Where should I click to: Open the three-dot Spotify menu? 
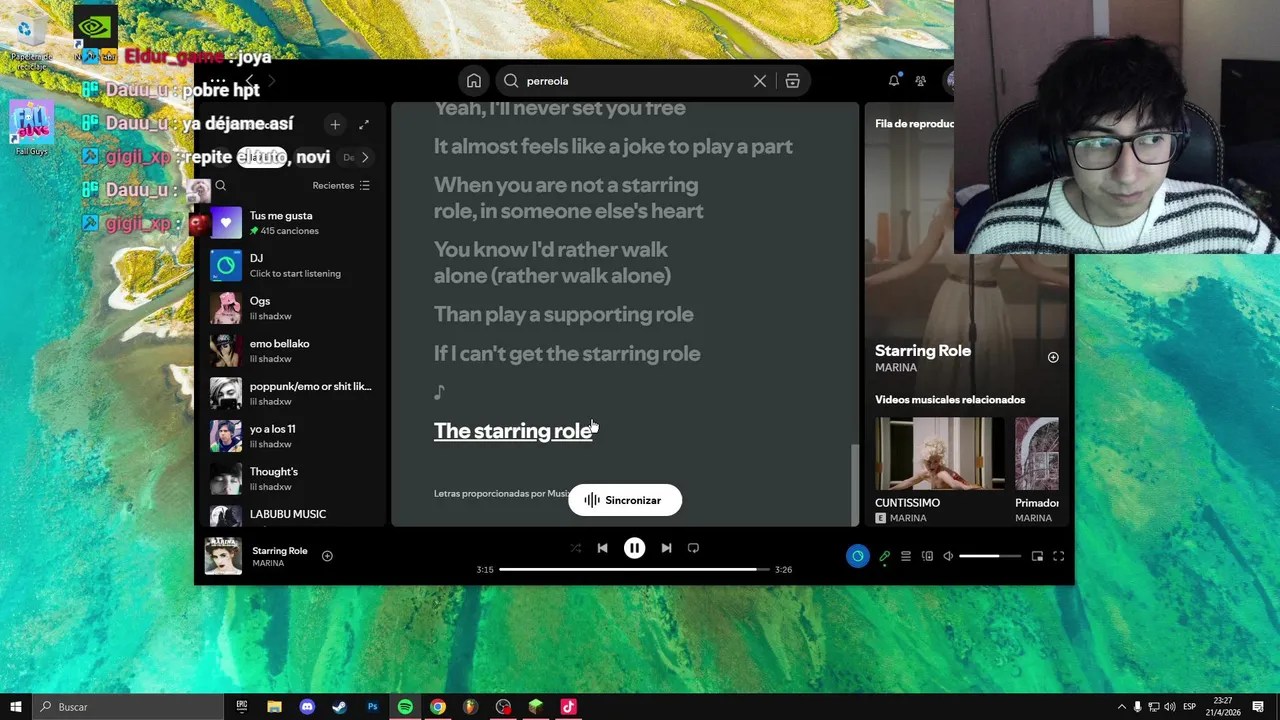coord(217,81)
